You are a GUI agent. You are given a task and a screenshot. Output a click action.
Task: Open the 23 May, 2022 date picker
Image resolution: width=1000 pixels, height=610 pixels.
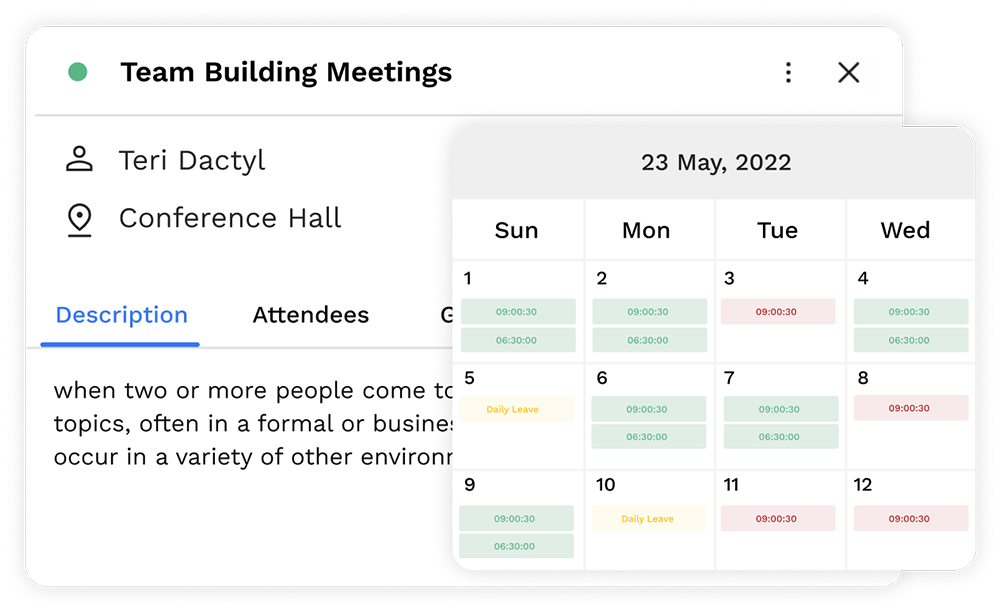pos(717,162)
